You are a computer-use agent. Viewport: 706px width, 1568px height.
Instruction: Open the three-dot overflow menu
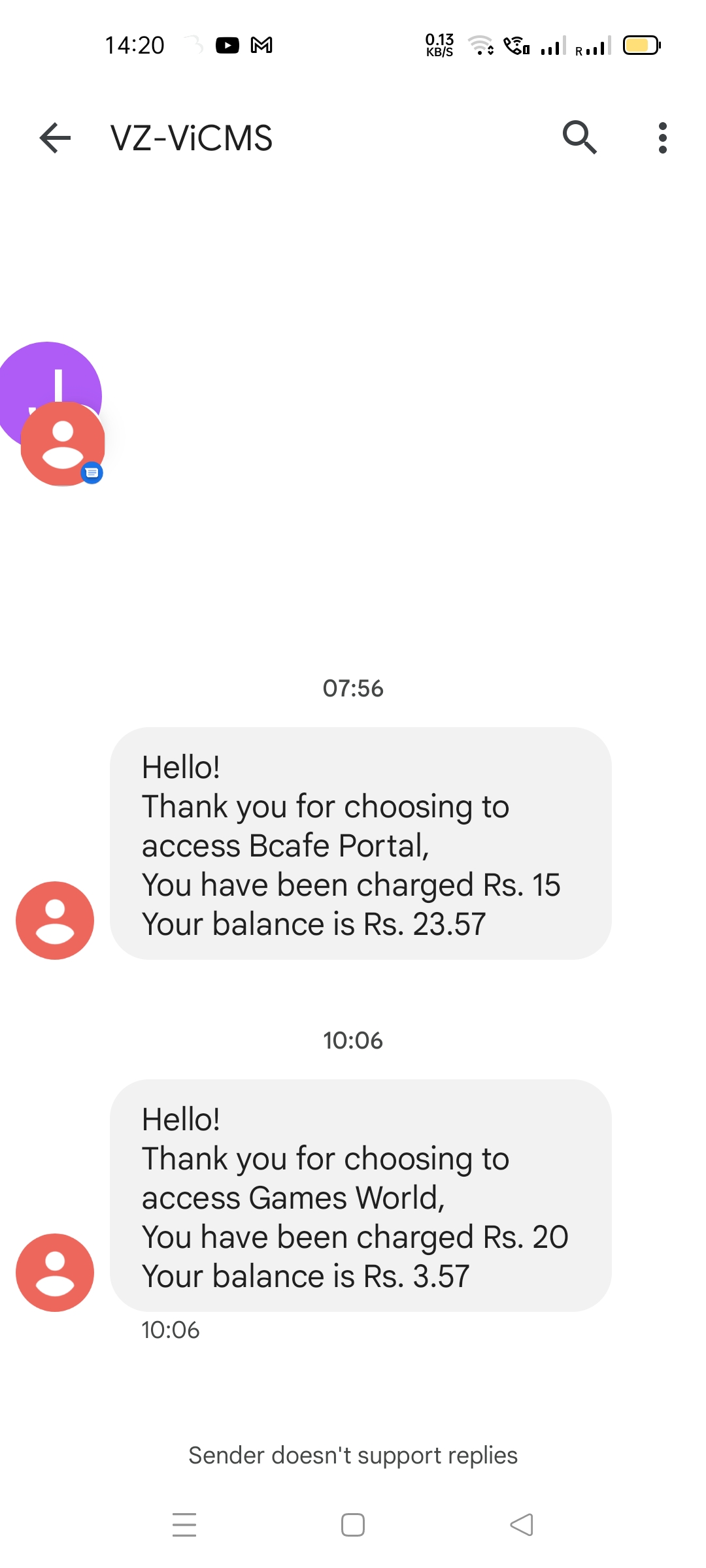(662, 138)
